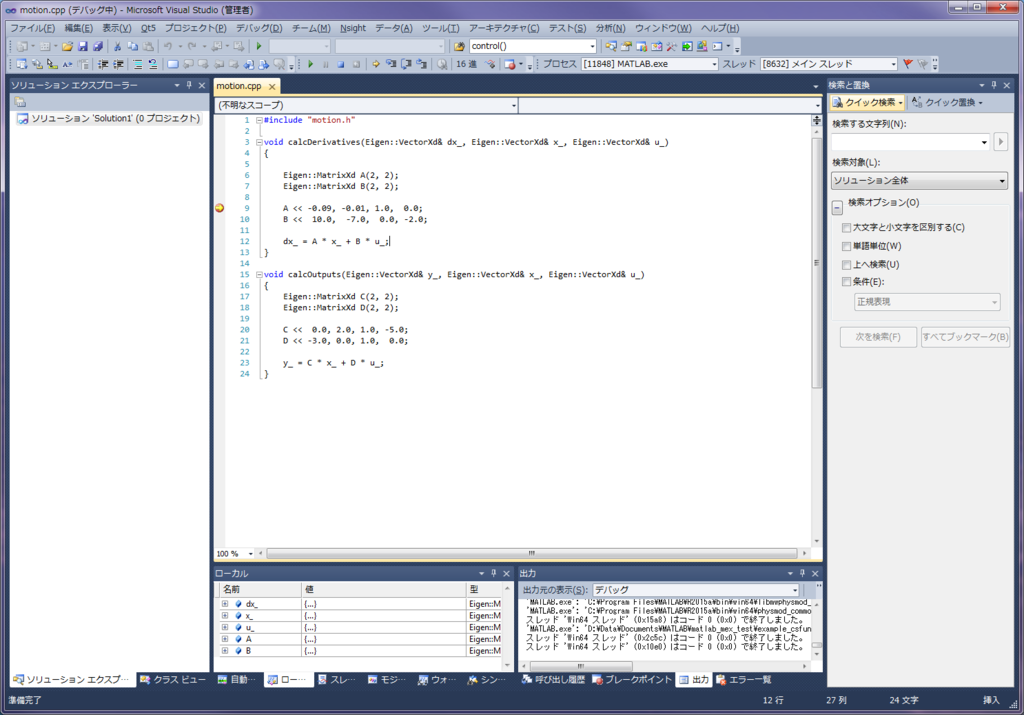Click the Find in Files icon beside control()
Screen dimensions: 1024x715
point(459,46)
